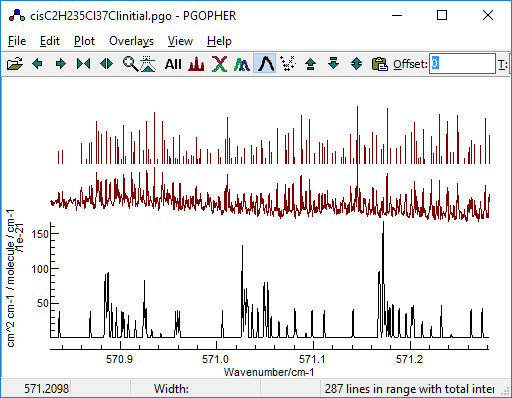This screenshot has width=512, height=398.
Task: Click the Offset input field
Action: [x=462, y=63]
